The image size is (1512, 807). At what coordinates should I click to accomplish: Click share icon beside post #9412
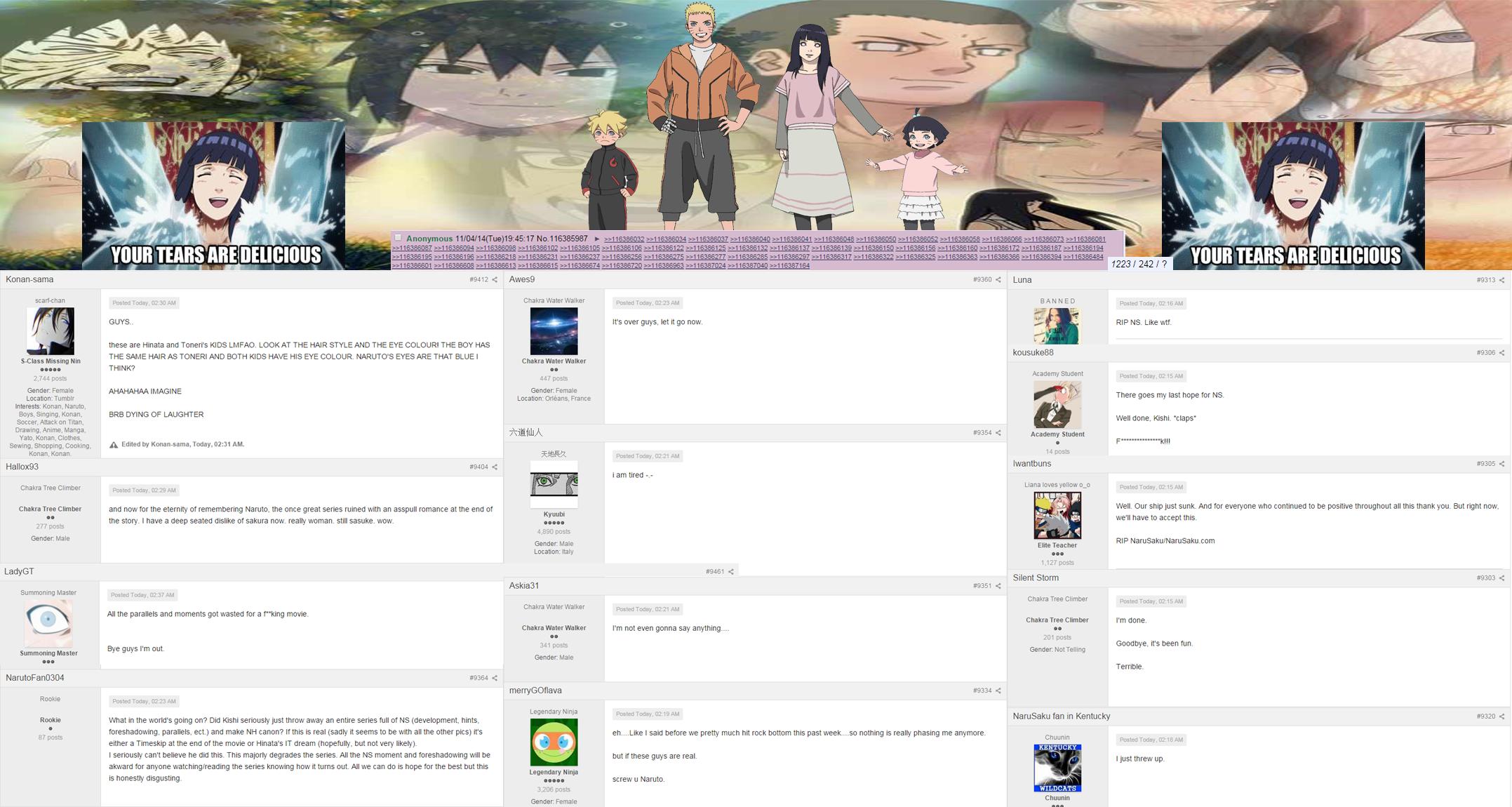click(495, 280)
